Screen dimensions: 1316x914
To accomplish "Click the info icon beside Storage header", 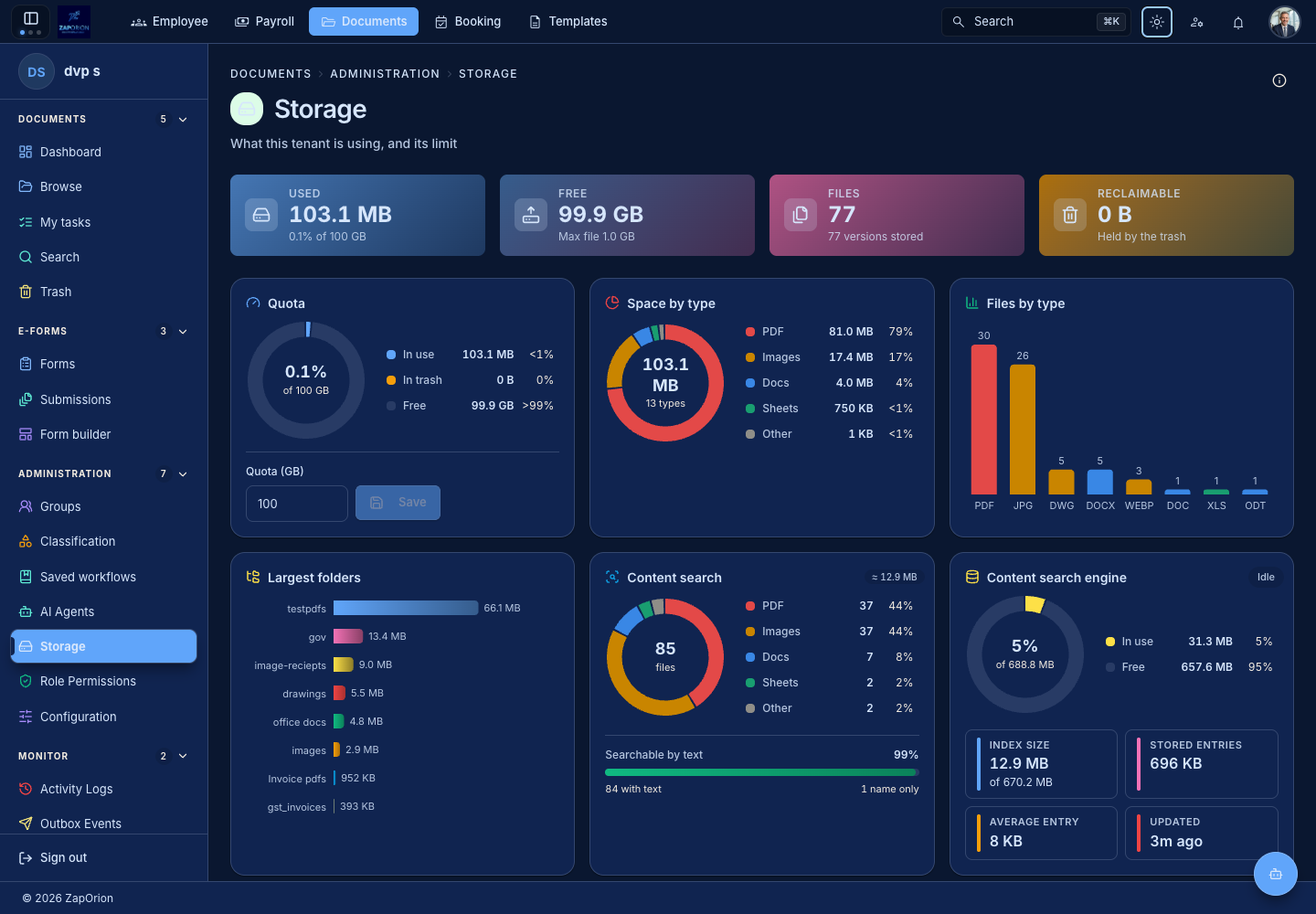I will [x=1279, y=80].
